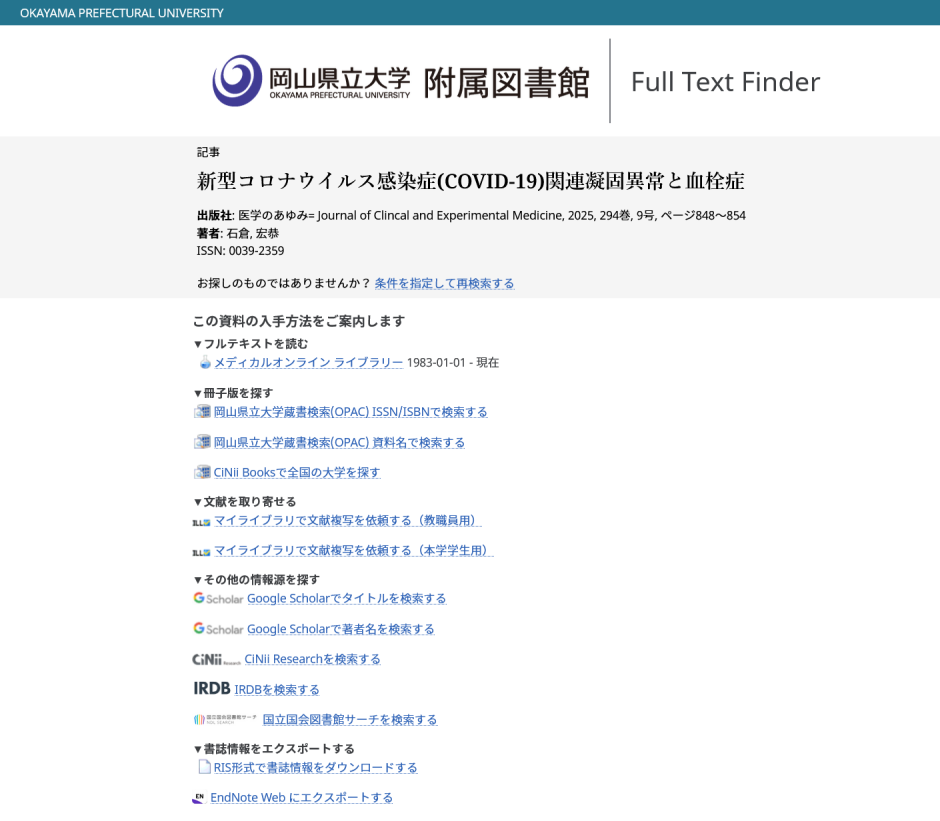Image resolution: width=940 pixels, height=821 pixels.
Task: Click the ILL icon for 教職員用 request
Action: 201,522
